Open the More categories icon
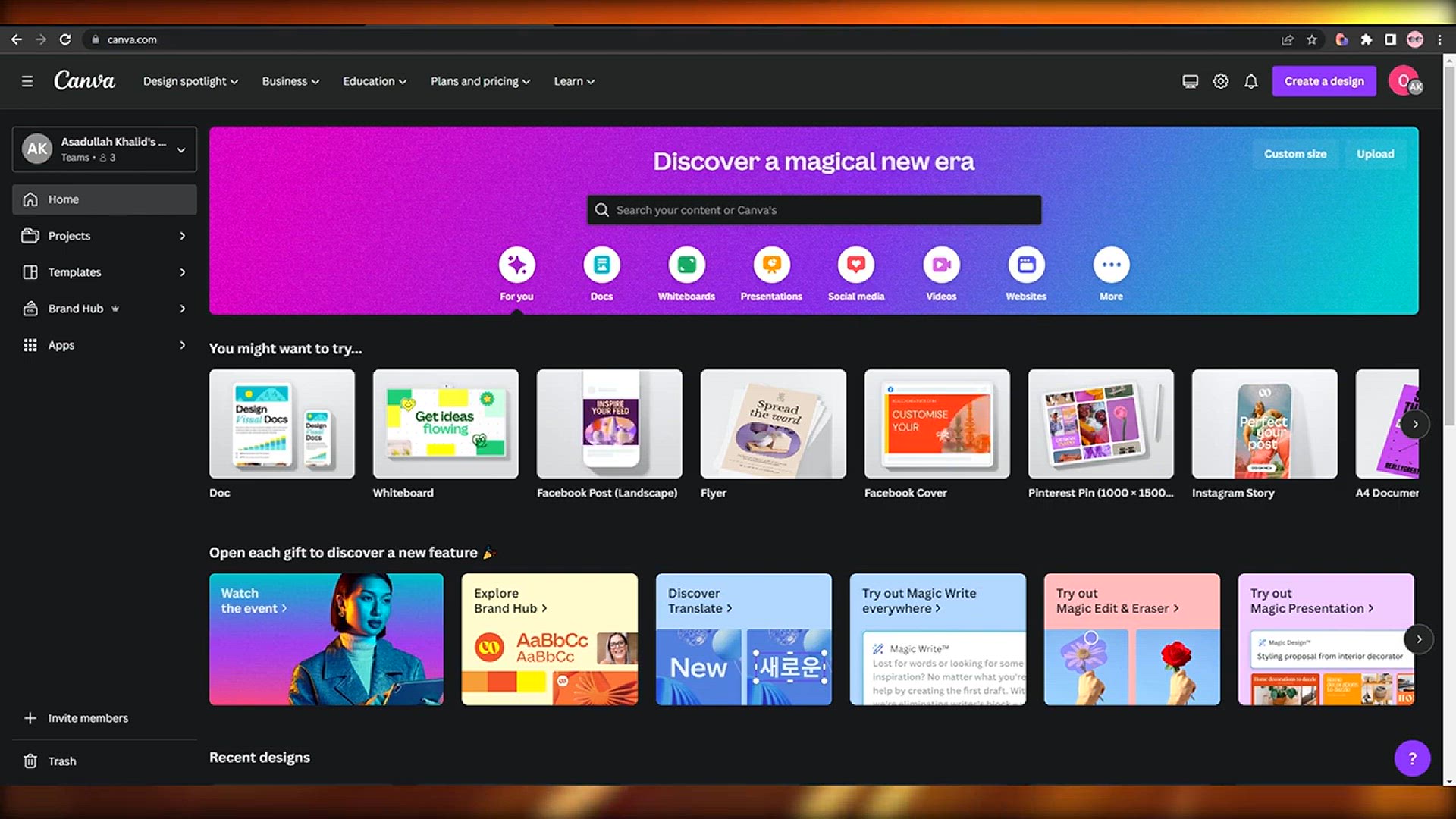This screenshot has height=819, width=1456. [x=1112, y=265]
